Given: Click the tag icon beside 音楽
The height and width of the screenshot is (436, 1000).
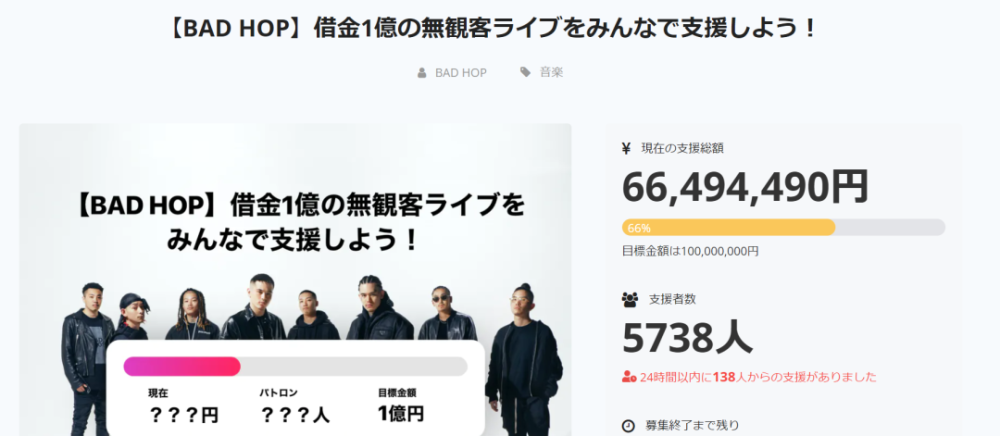Looking at the screenshot, I should (x=526, y=72).
